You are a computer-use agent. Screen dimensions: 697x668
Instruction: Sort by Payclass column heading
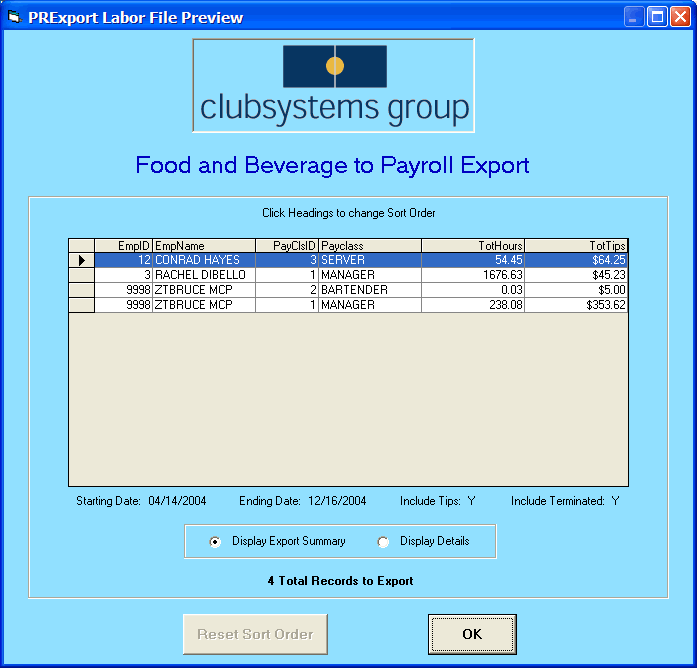coord(370,246)
